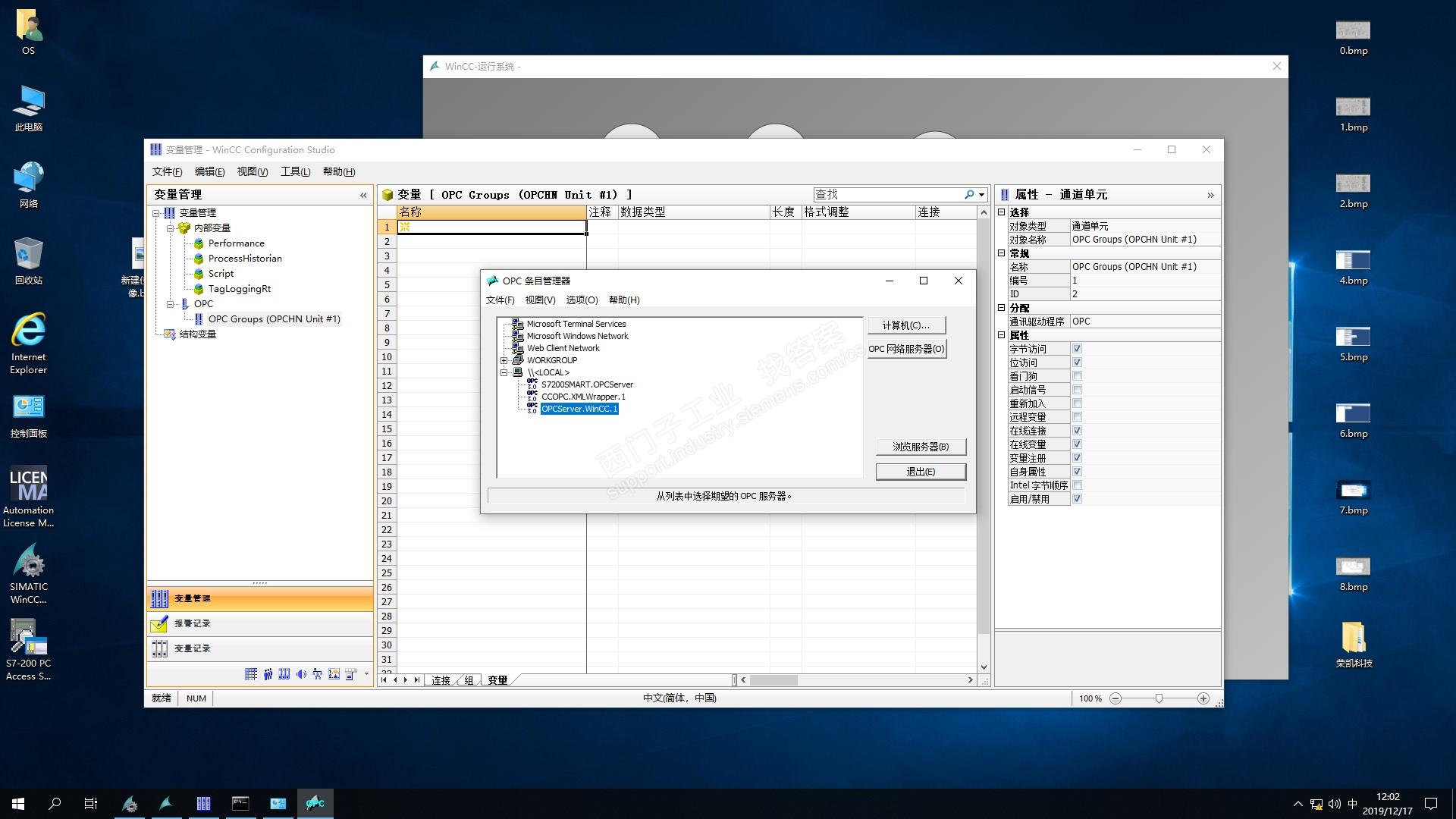Click the 浏览服务器(B) button
The width and height of the screenshot is (1456, 819).
click(x=920, y=447)
